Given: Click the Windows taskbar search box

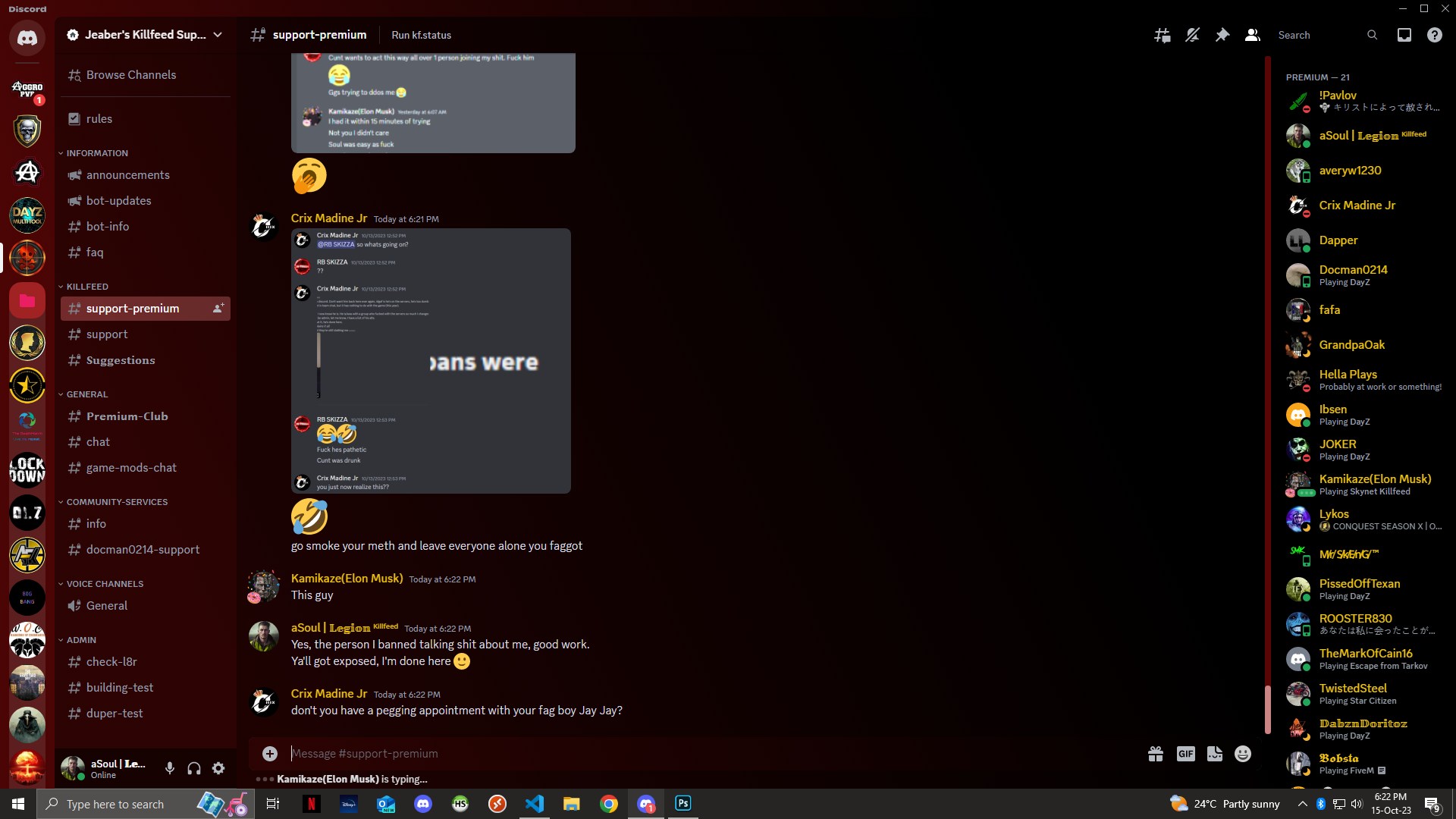Looking at the screenshot, I should [144, 804].
